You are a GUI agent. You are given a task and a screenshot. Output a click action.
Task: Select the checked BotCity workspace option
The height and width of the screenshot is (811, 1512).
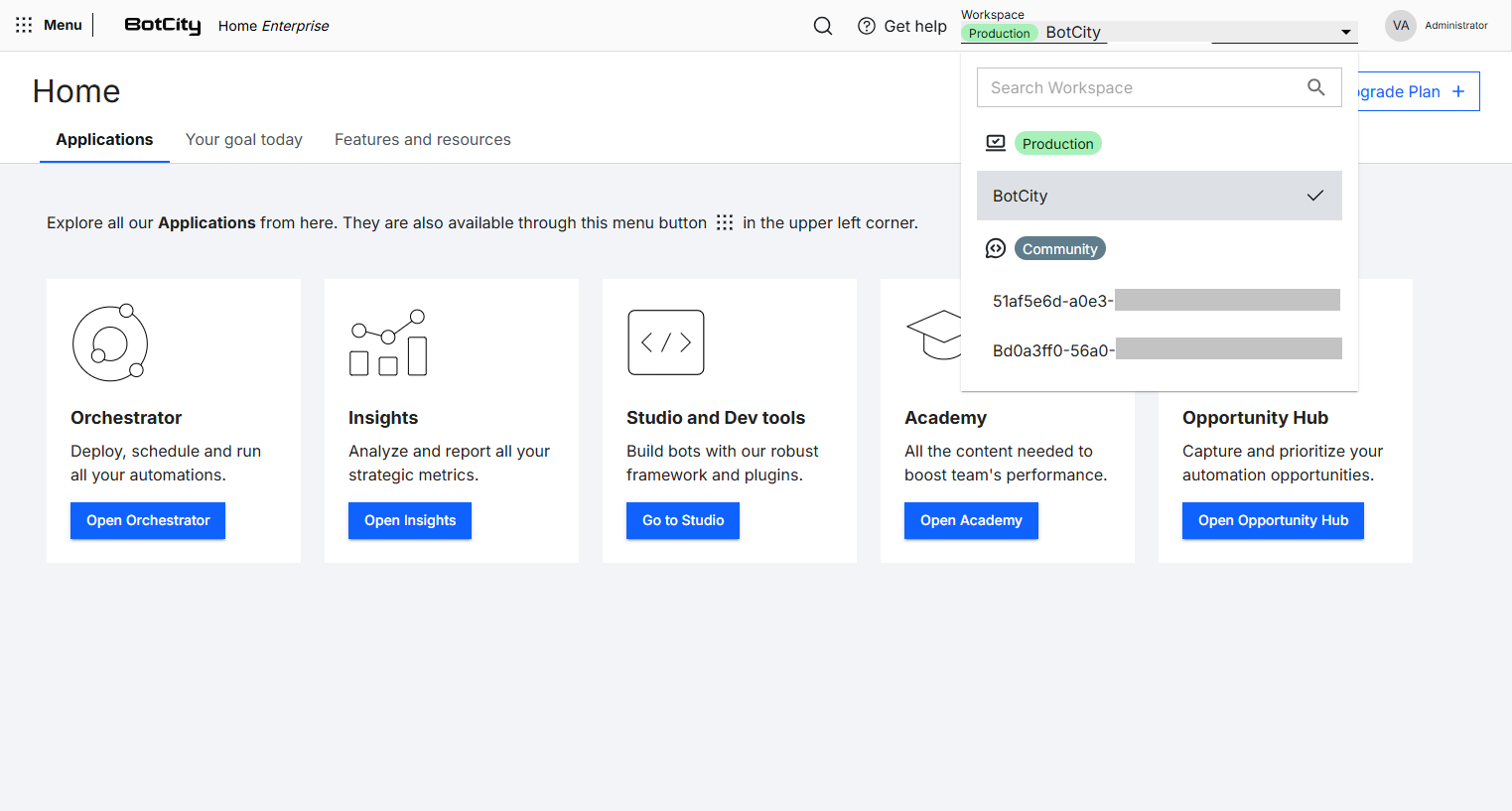coord(1159,196)
